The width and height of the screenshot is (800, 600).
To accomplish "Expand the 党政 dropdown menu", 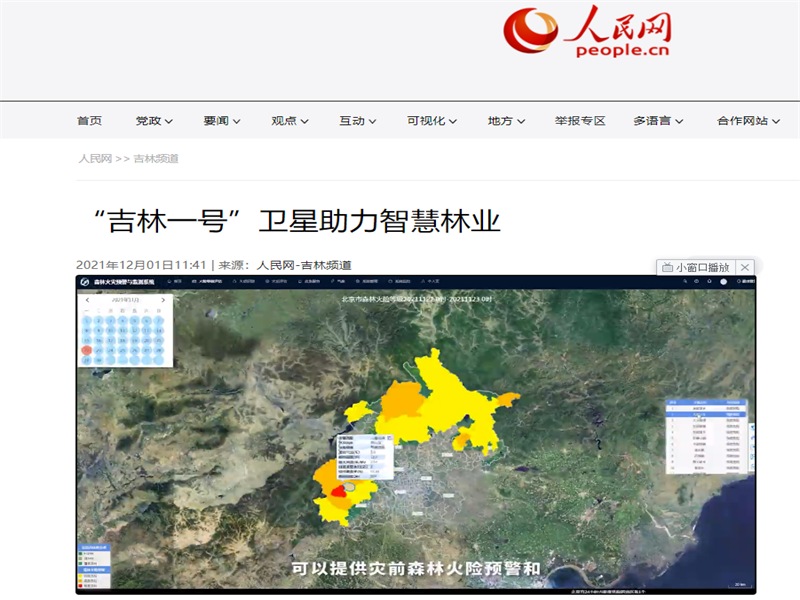I will pos(154,121).
